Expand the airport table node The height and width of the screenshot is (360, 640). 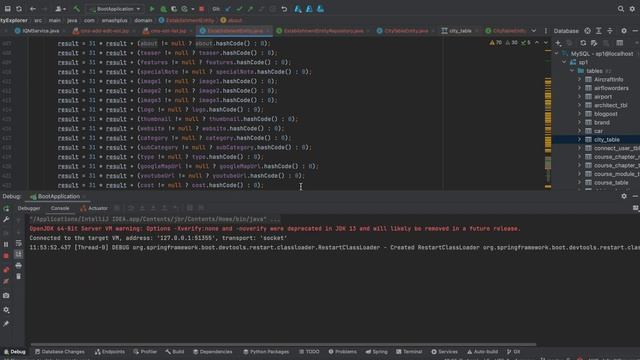coord(579,96)
